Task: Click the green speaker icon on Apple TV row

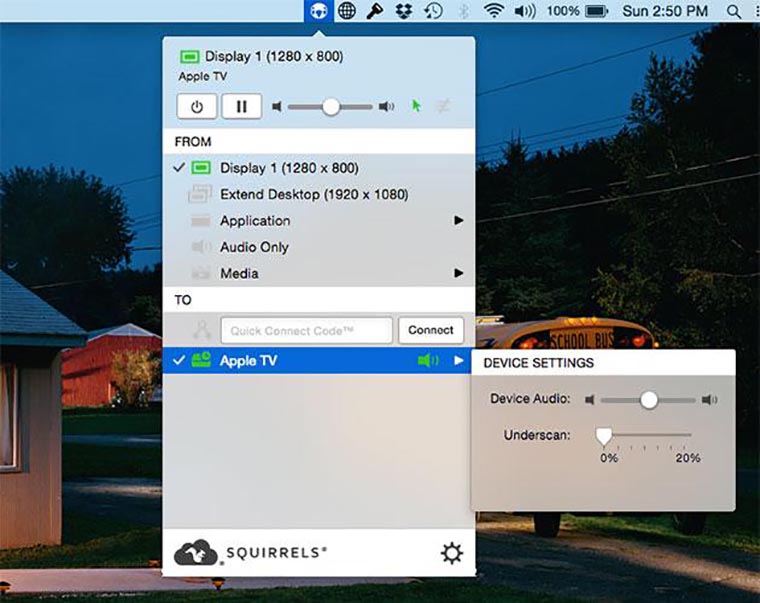Action: tap(427, 361)
